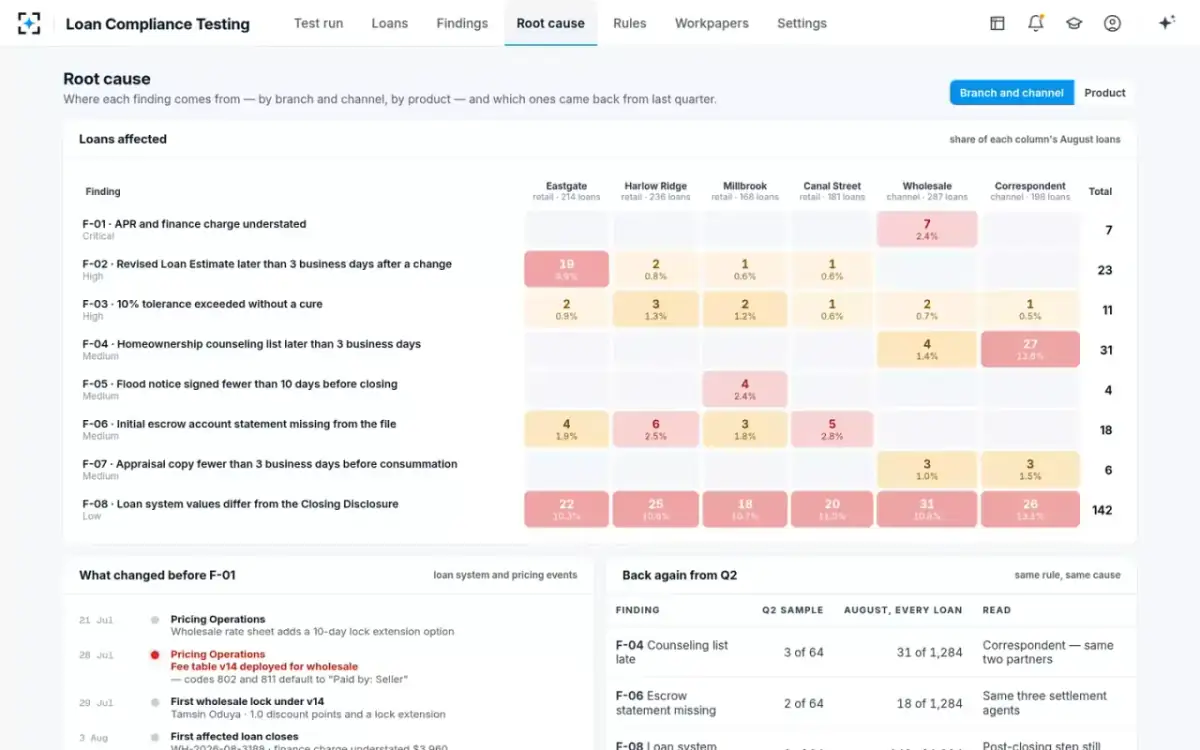Click the Eastgate column header
1200x750 pixels.
click(x=566, y=191)
